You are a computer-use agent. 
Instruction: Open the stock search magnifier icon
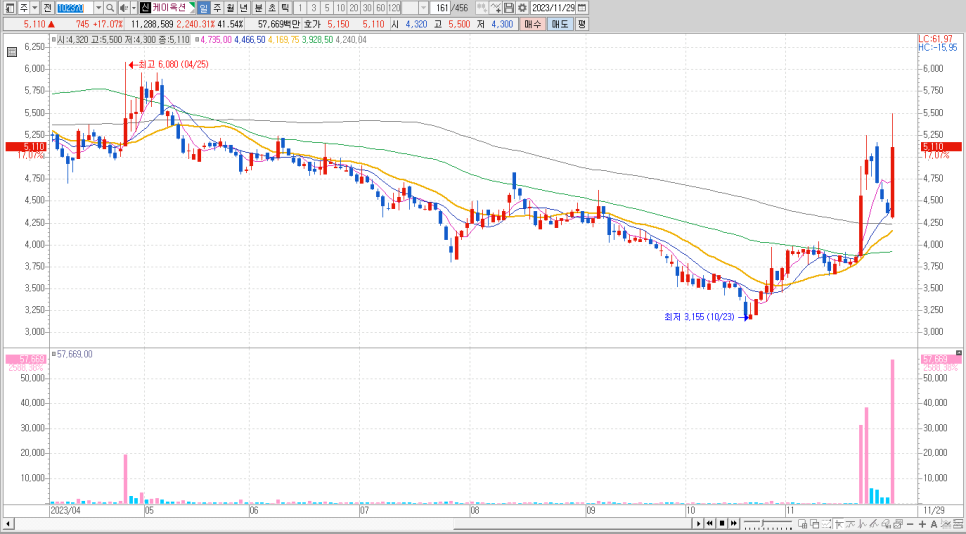(110, 8)
